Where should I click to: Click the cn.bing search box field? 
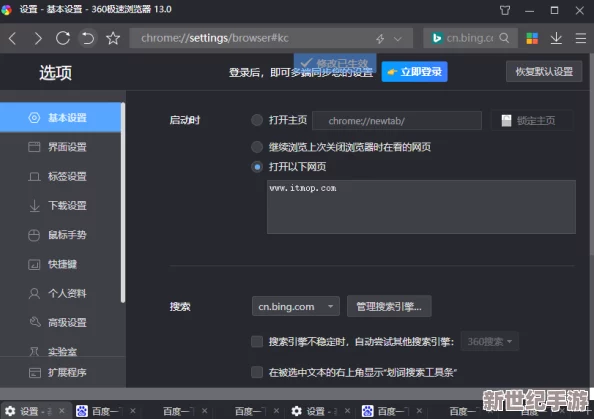click(470, 38)
